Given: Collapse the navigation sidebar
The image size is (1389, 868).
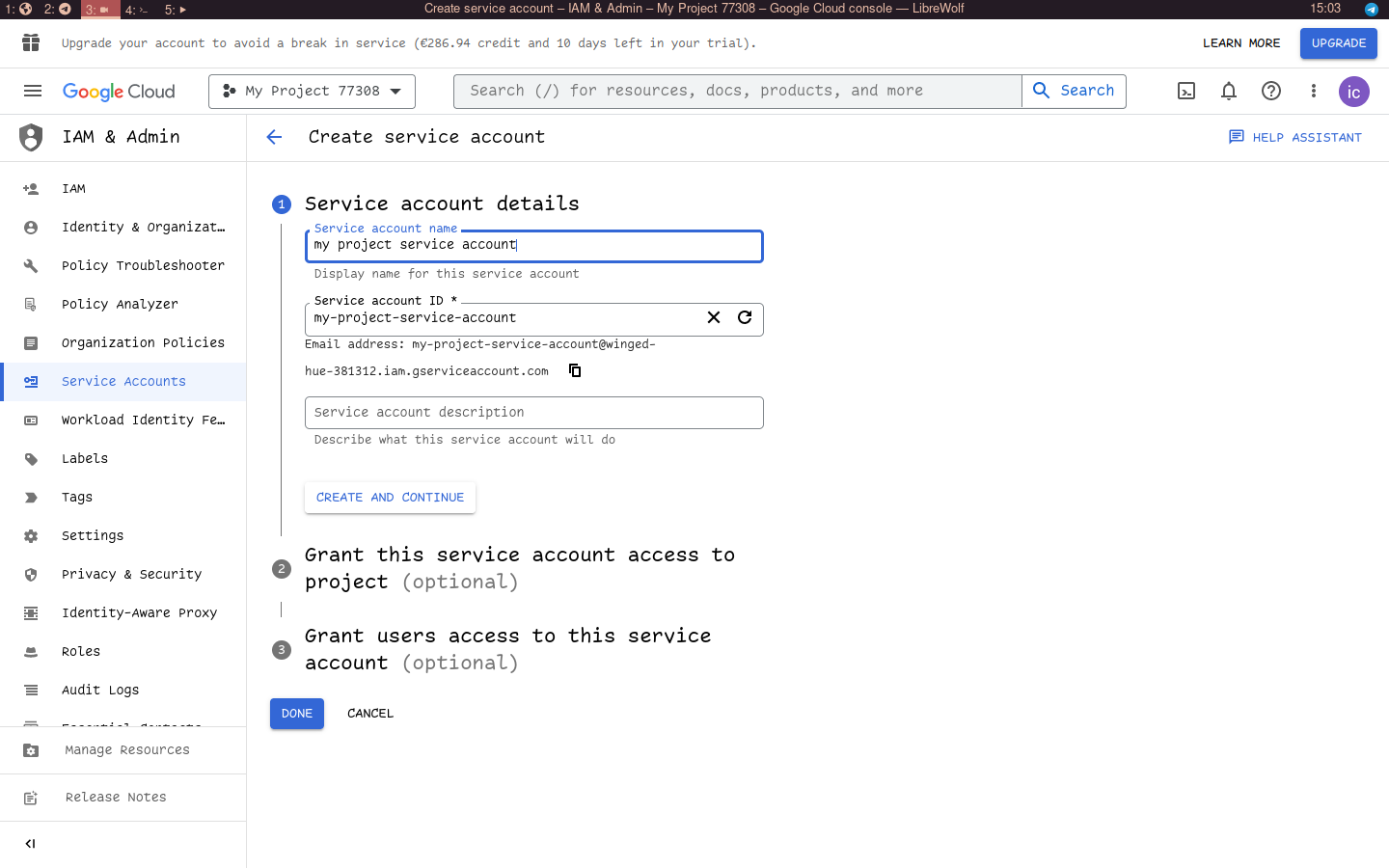Looking at the screenshot, I should tap(30, 843).
